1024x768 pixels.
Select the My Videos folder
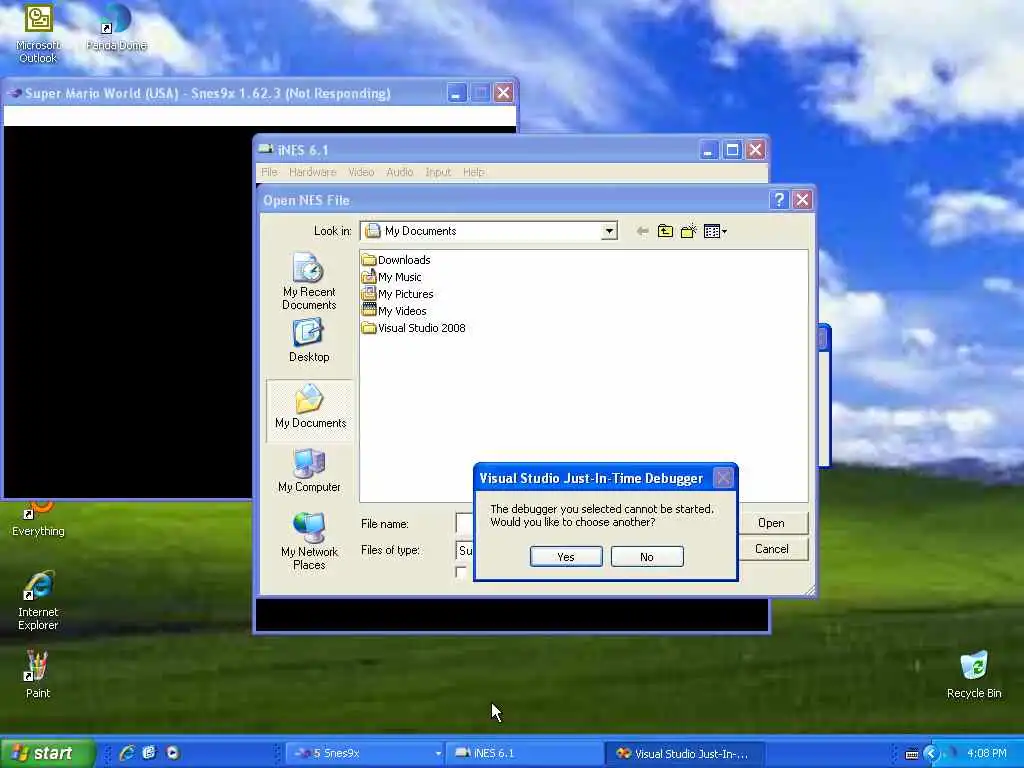(x=394, y=311)
